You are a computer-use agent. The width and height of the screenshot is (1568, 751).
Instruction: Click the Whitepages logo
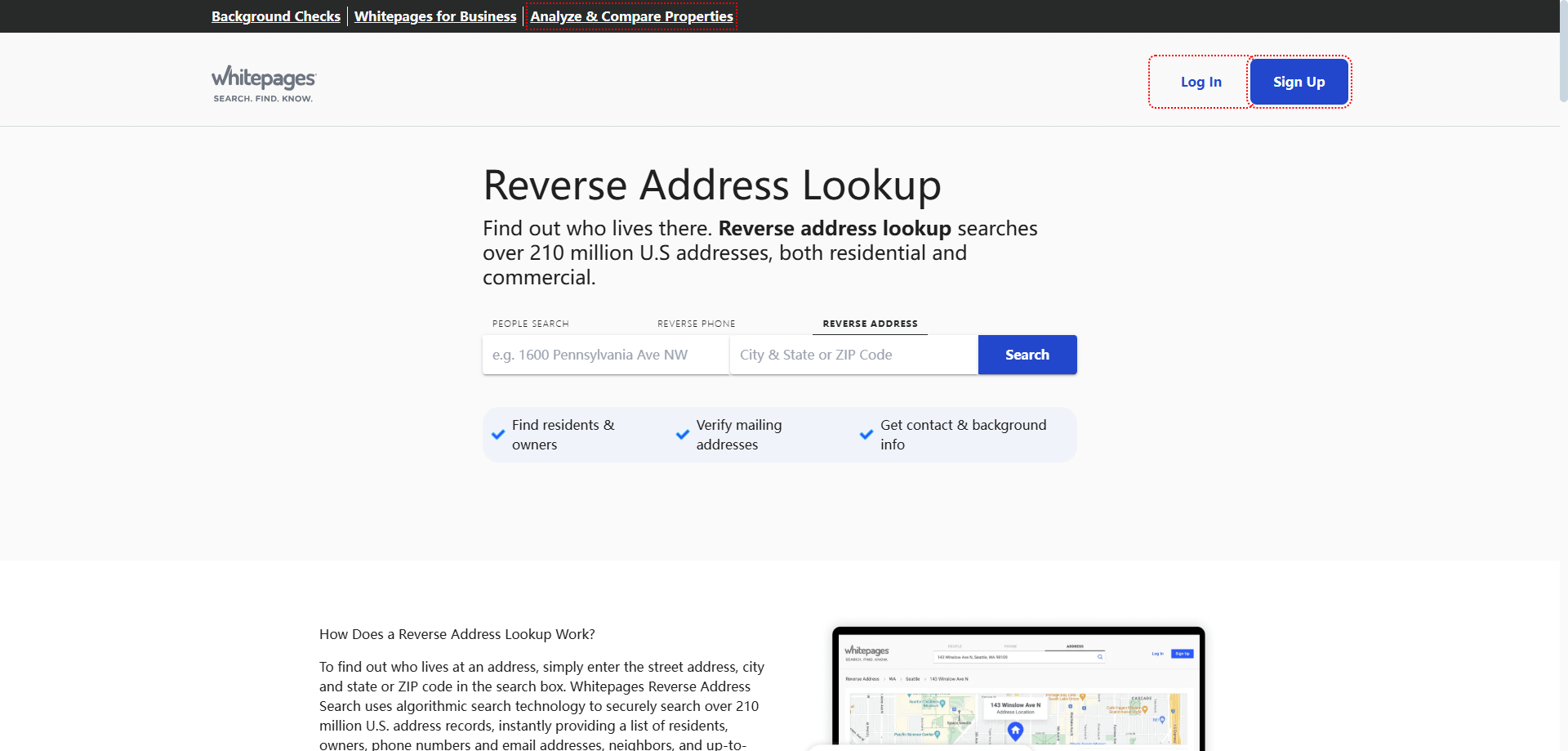[263, 82]
